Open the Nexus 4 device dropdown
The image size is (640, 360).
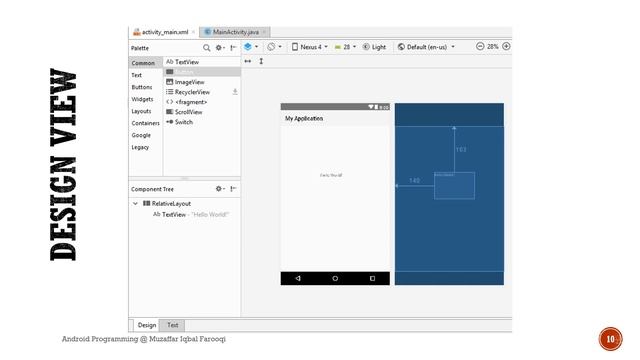click(310, 47)
